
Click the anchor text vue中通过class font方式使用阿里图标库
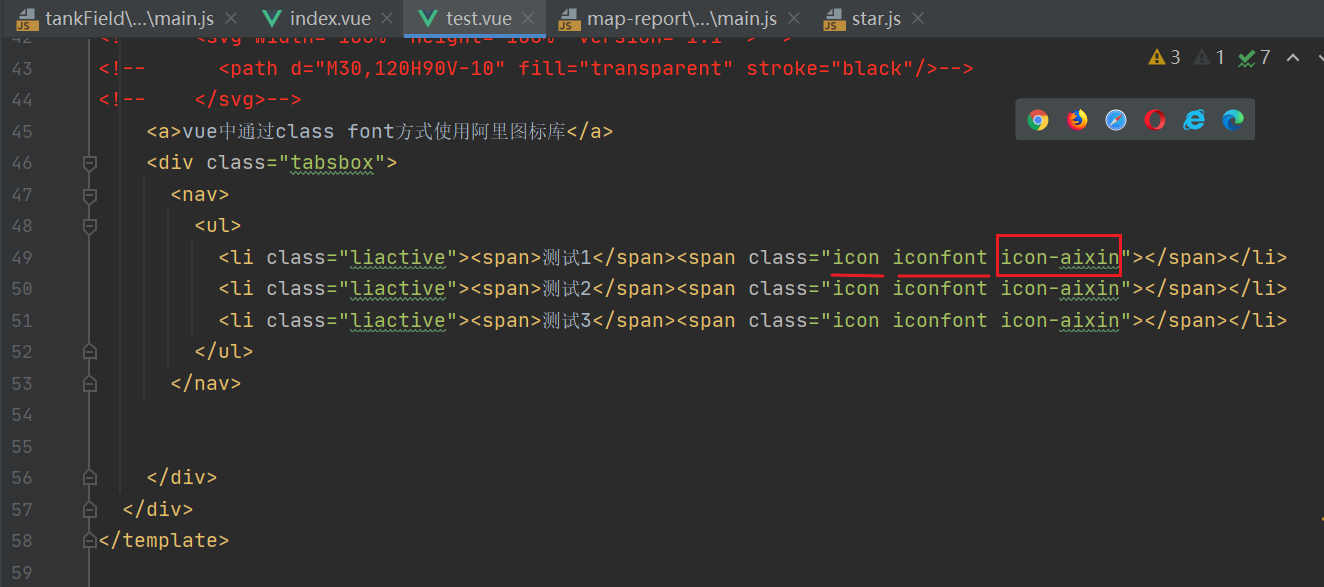(374, 132)
